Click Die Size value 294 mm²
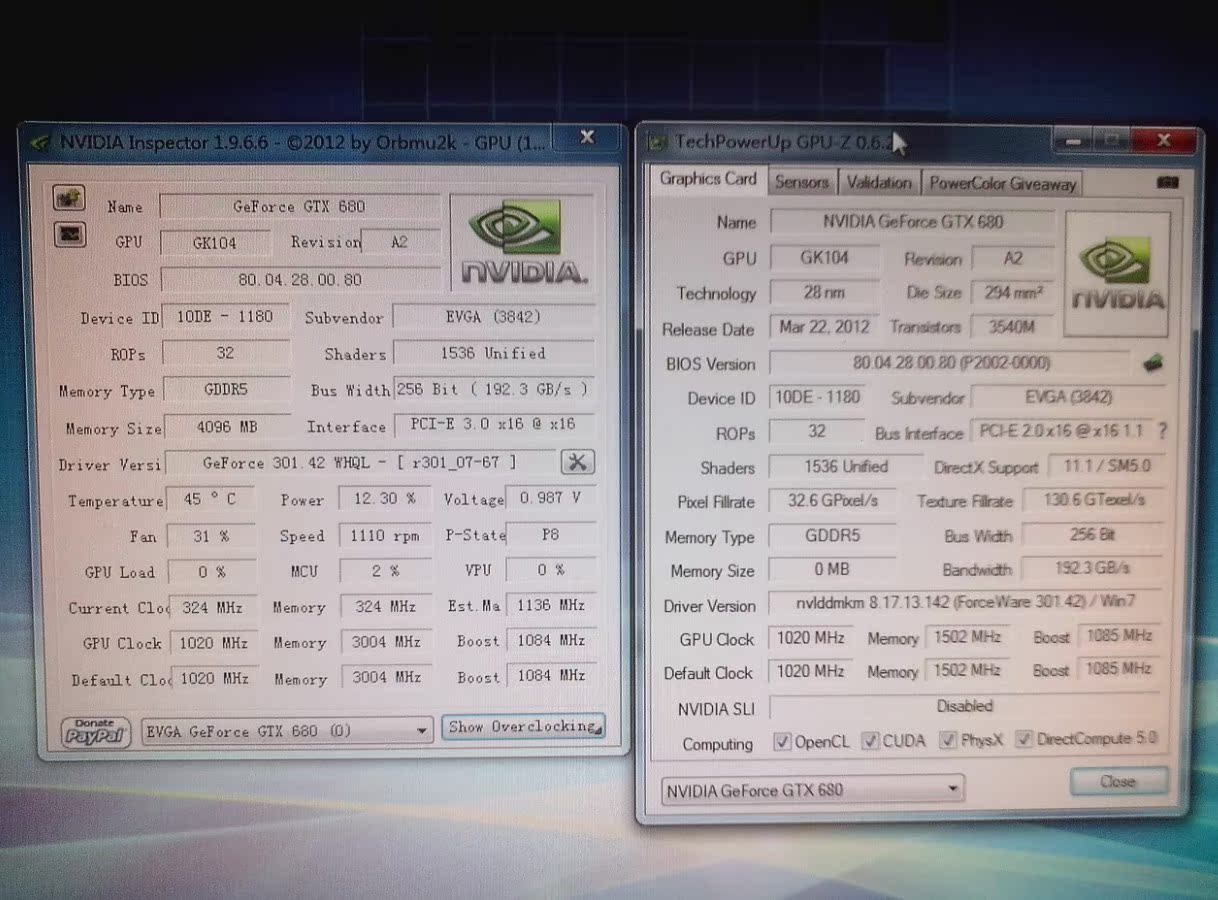The image size is (1218, 900). (x=1013, y=292)
